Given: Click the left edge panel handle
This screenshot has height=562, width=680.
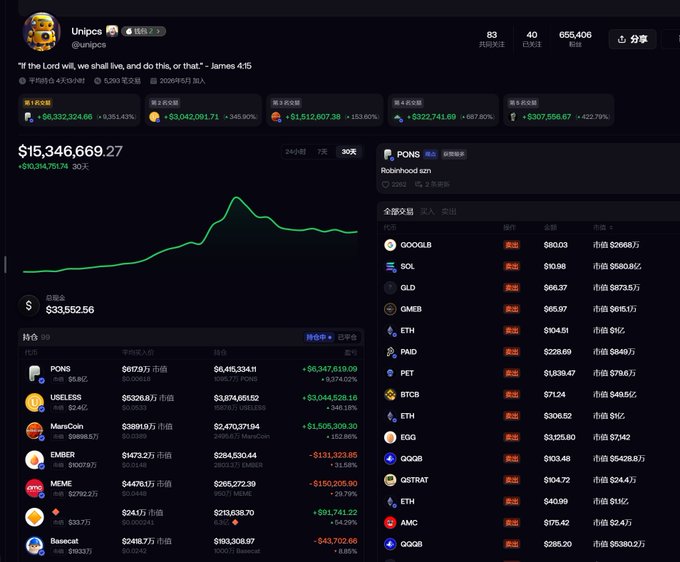Looking at the screenshot, I should [5, 265].
